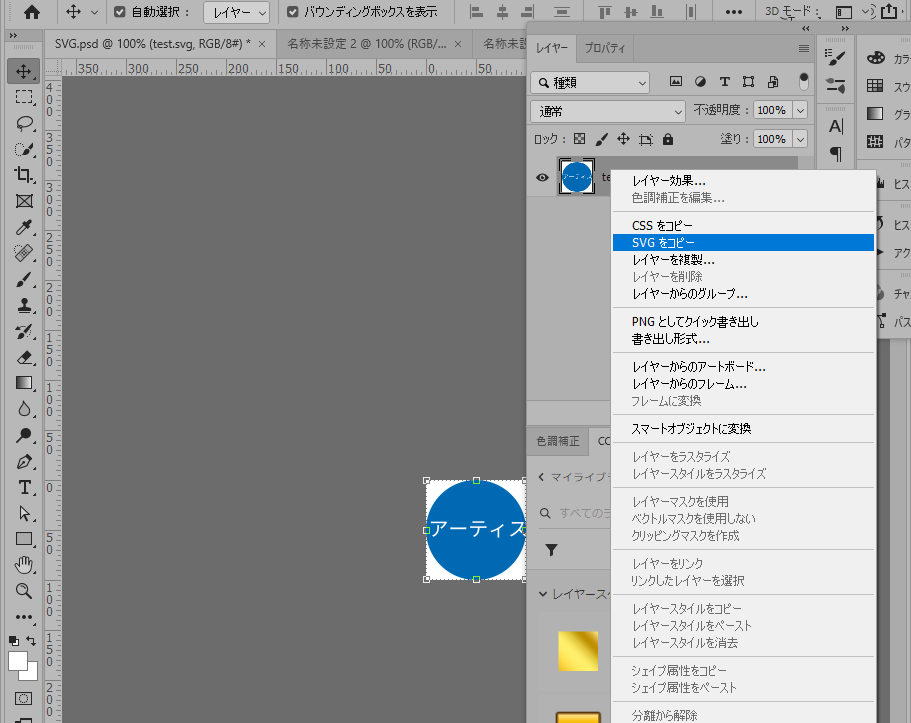Toggle the バウンディングボックスを表示 checkbox
911x723 pixels.
tap(293, 12)
